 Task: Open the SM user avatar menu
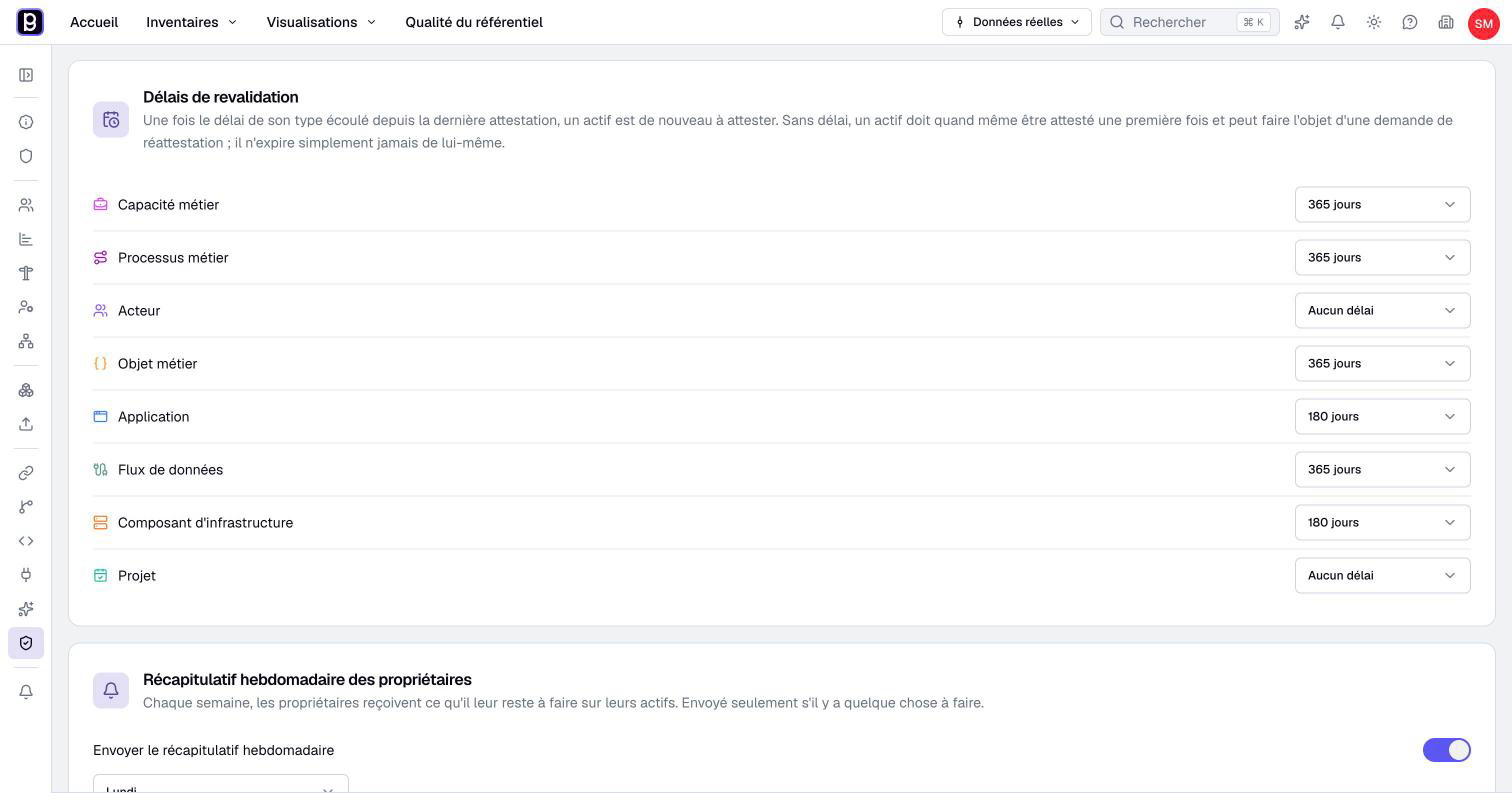1483,23
